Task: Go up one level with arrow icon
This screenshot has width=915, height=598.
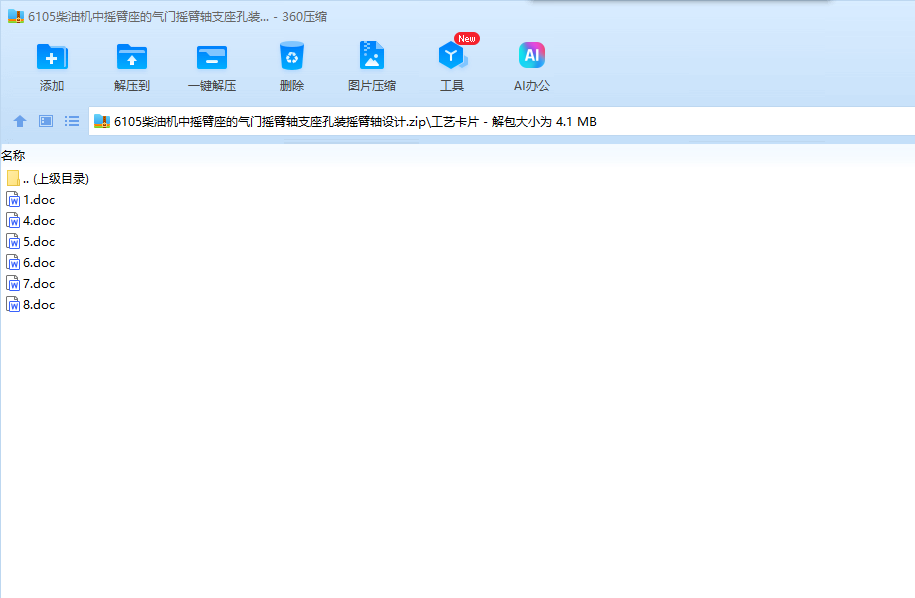Action: pos(20,121)
